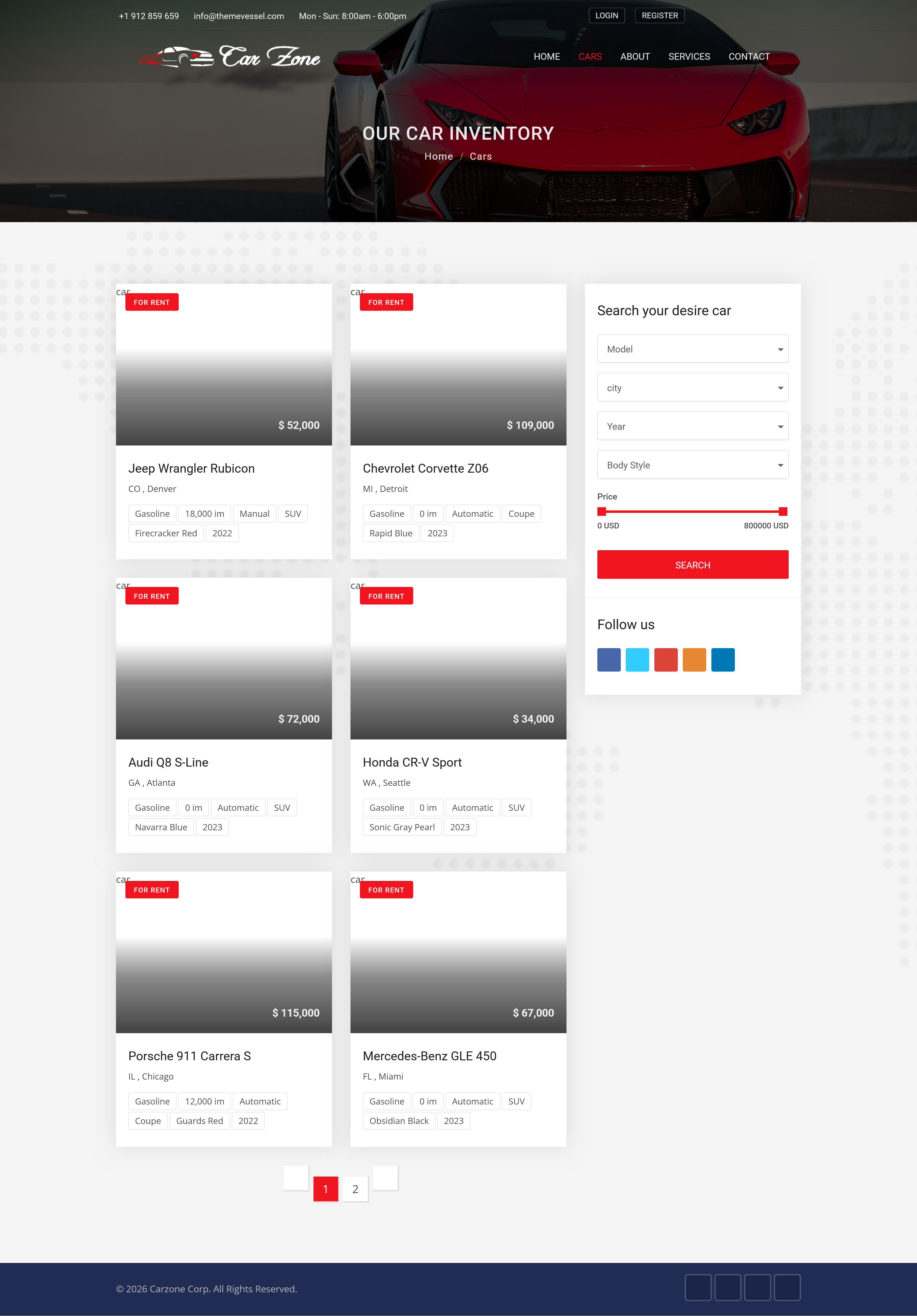Image resolution: width=917 pixels, height=1316 pixels.
Task: Open the Year dropdown
Action: [692, 426]
